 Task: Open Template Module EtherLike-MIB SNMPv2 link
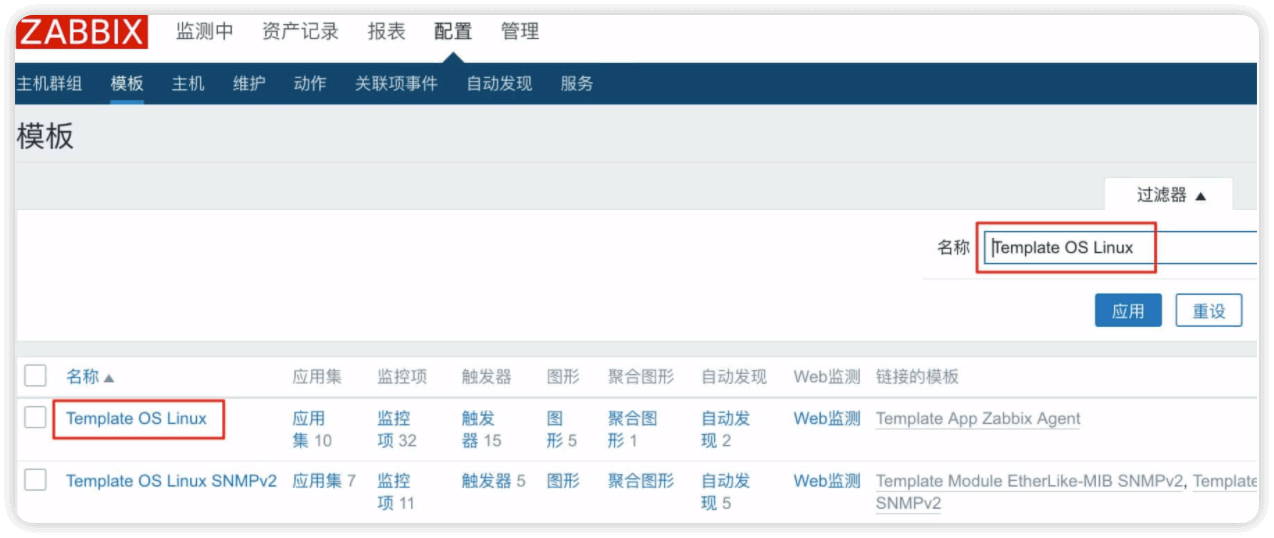tap(1030, 481)
